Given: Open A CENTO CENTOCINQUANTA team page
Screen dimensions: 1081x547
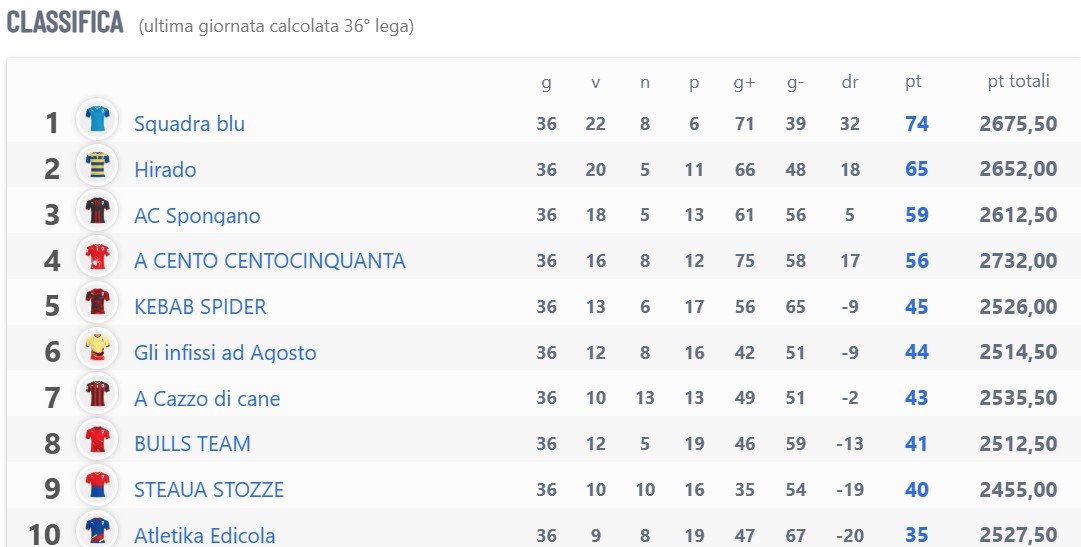Looking at the screenshot, I should 270,261.
